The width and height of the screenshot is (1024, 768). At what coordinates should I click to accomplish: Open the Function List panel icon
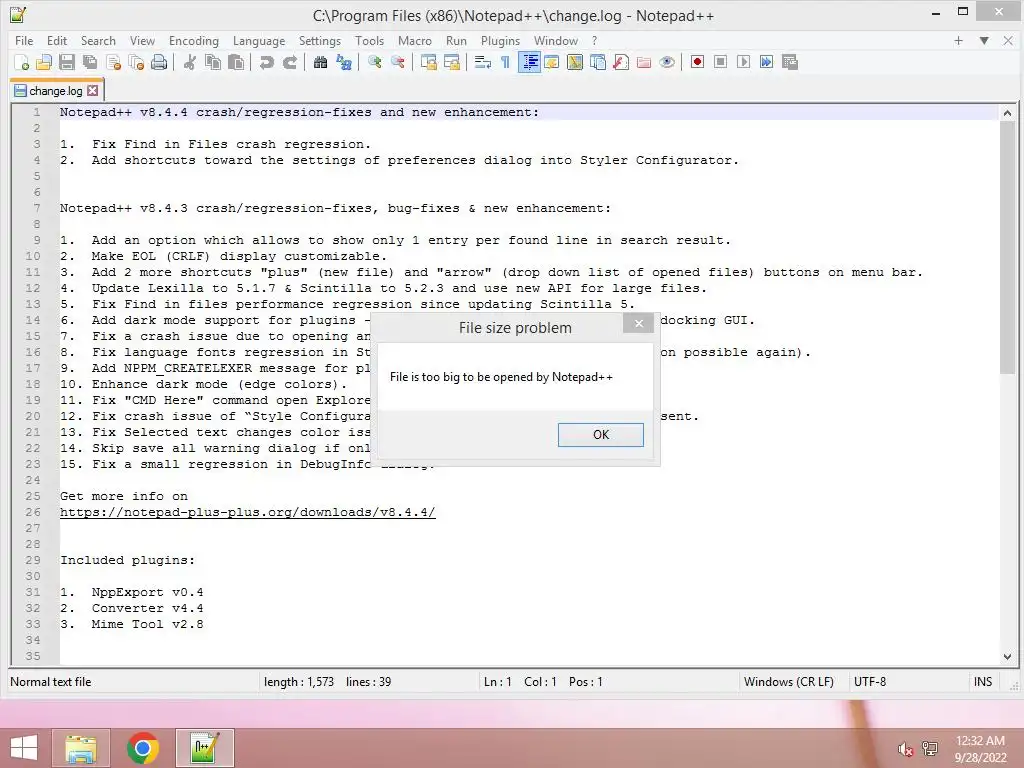click(x=621, y=62)
